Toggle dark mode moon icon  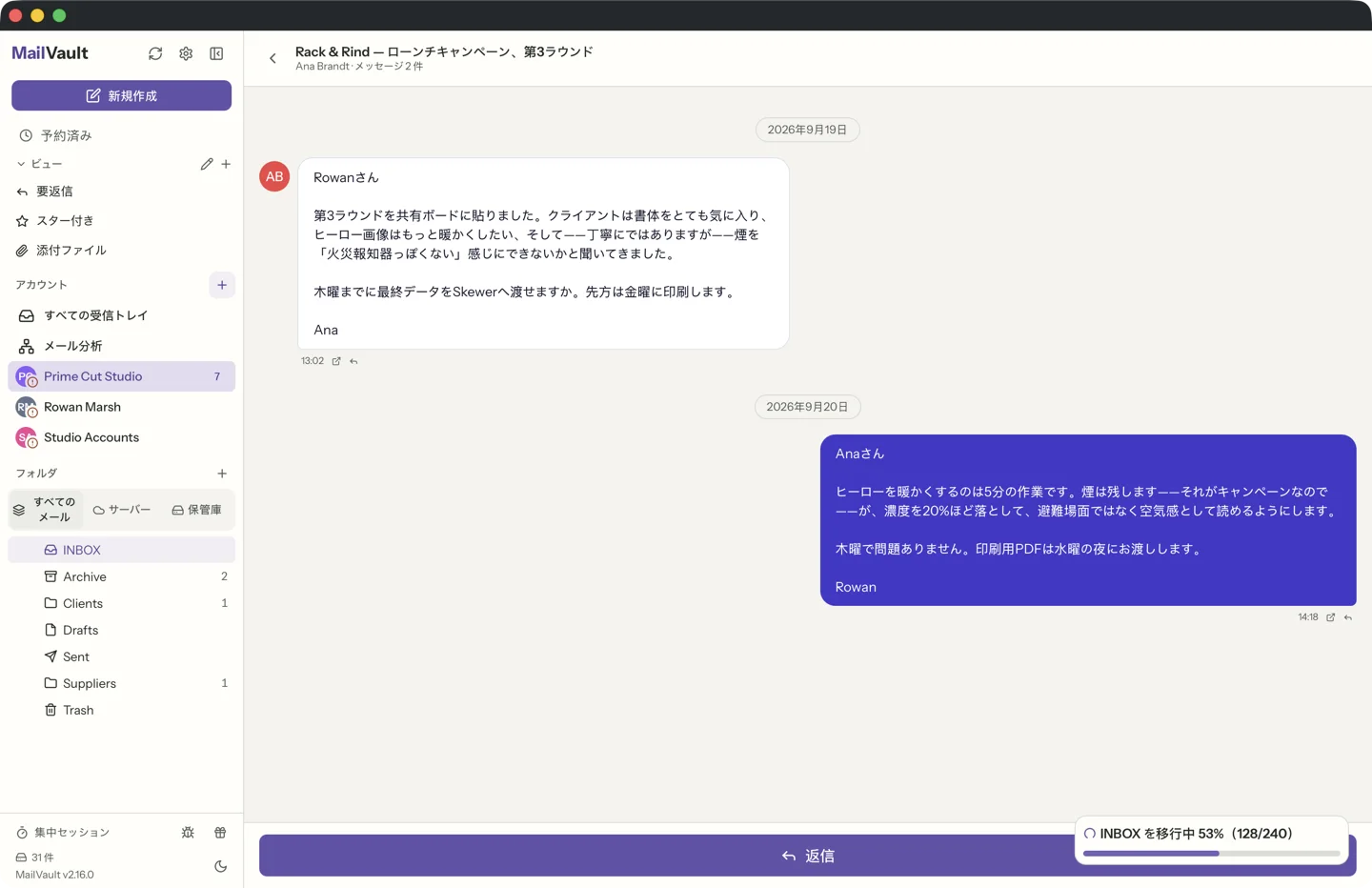tap(220, 867)
